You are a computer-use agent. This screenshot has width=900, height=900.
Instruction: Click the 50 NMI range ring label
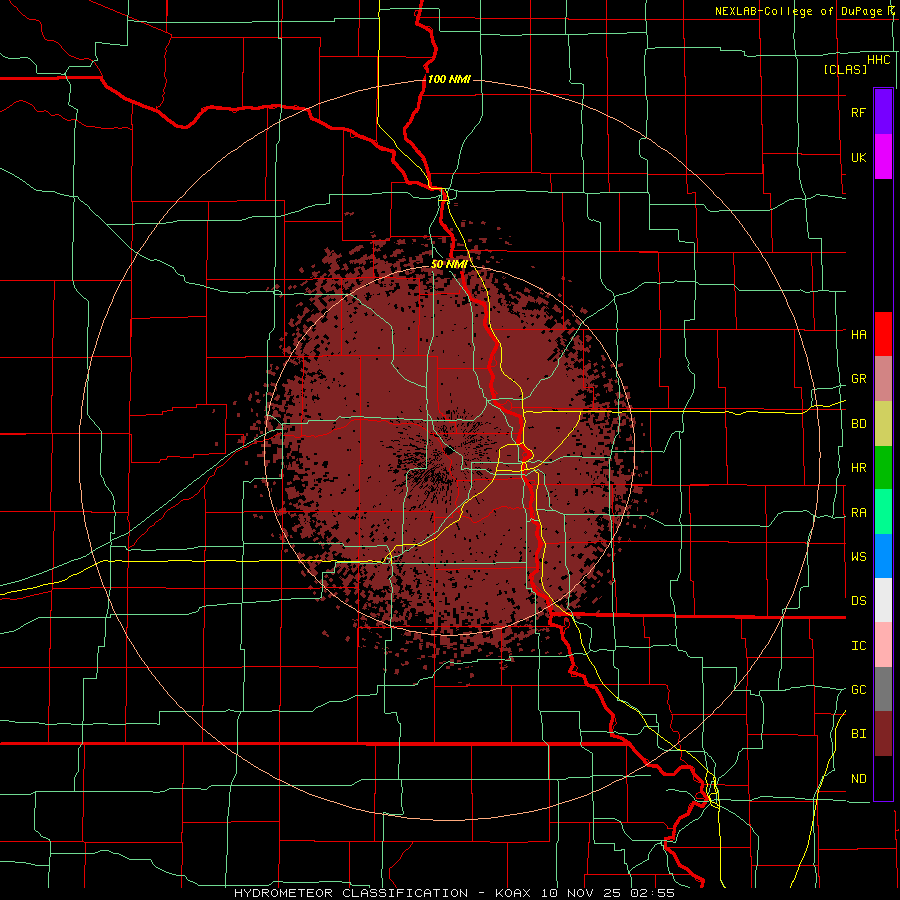(x=448, y=264)
